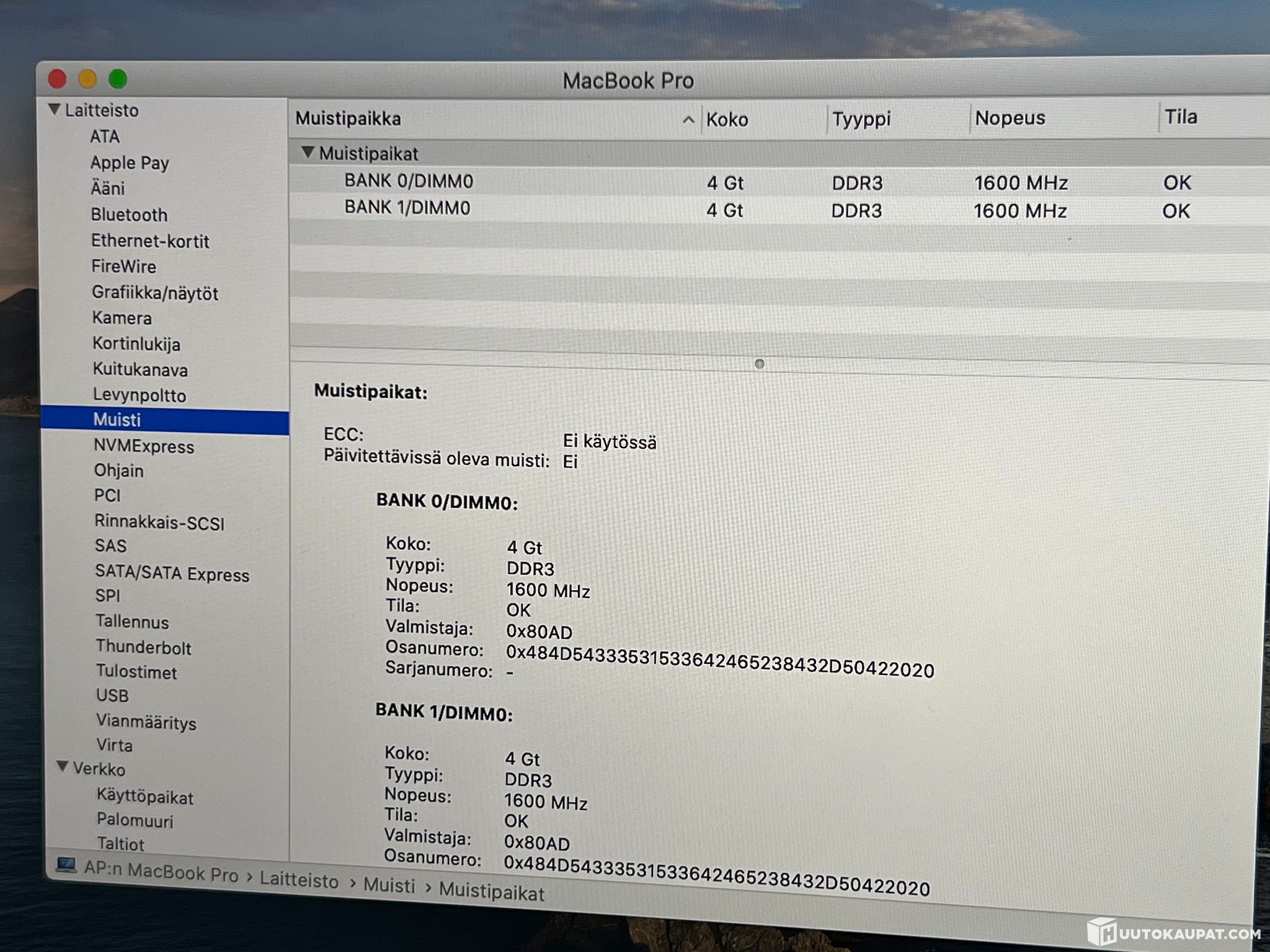Select Taltiot under Verkko

pyautogui.click(x=121, y=844)
